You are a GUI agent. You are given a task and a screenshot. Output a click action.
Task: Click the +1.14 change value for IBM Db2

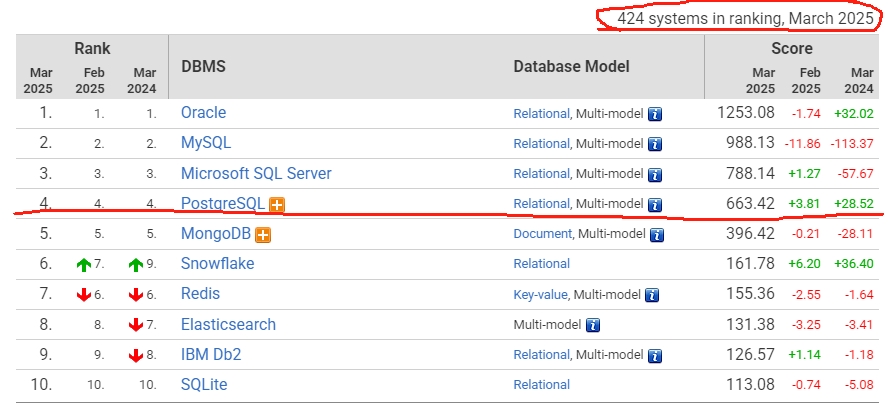coord(805,355)
